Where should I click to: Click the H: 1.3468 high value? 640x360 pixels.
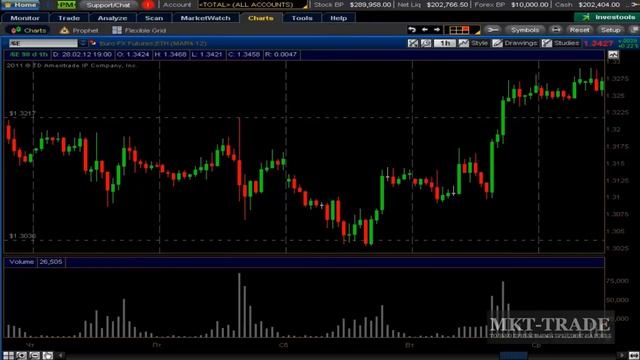coord(170,54)
